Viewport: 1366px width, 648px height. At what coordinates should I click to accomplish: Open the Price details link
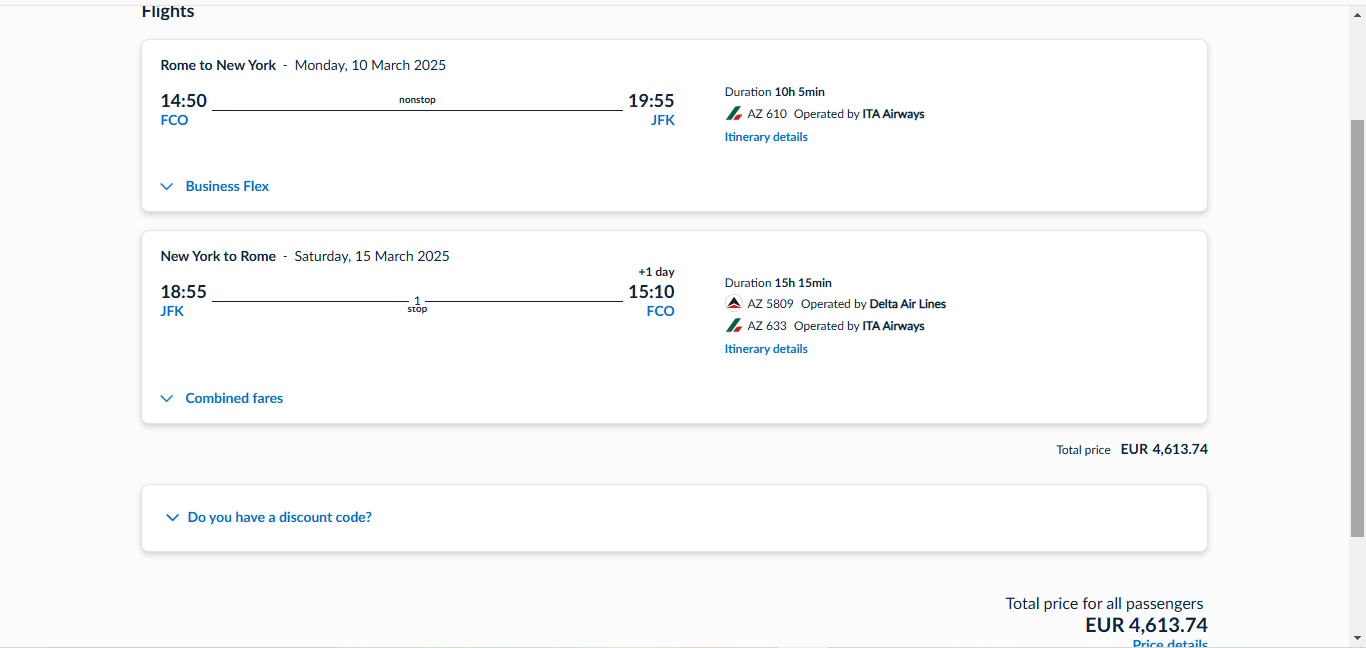click(1169, 643)
